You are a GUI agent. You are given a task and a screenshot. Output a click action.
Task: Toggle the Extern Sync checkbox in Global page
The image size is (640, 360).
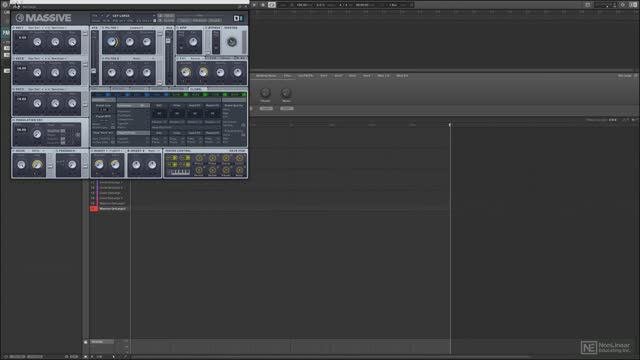[x=113, y=127]
